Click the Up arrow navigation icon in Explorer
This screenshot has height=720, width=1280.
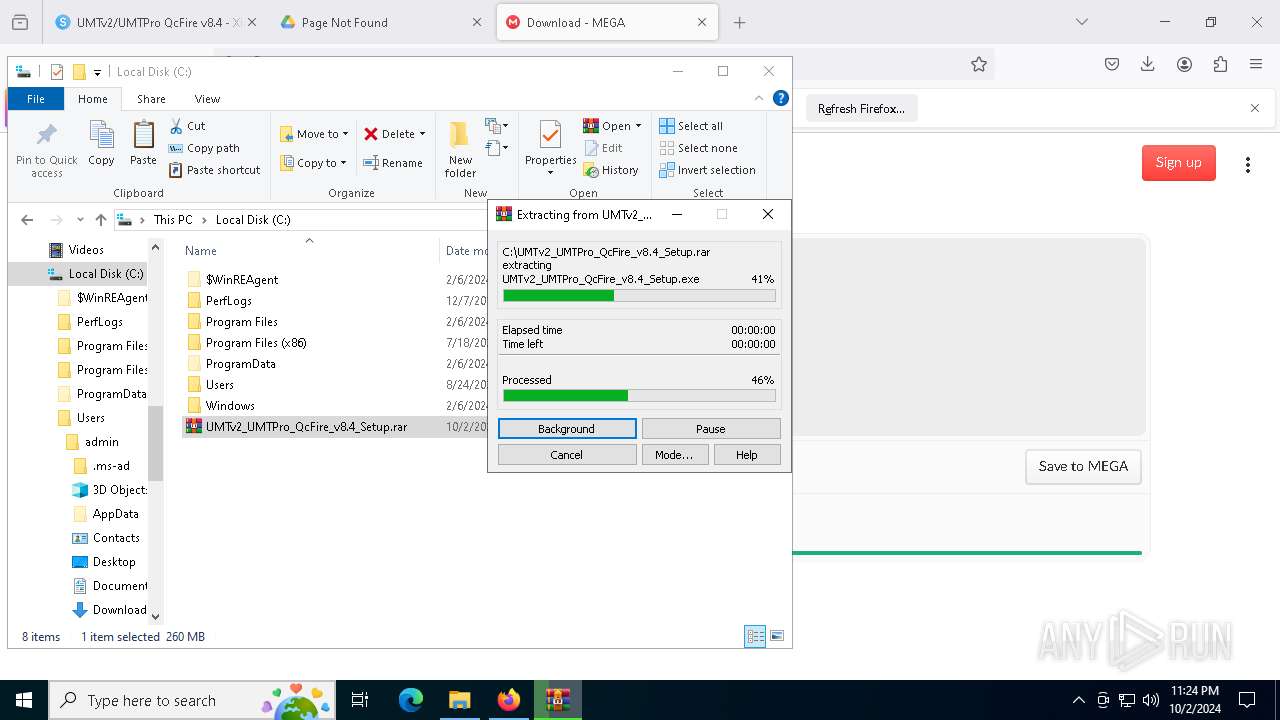101,220
